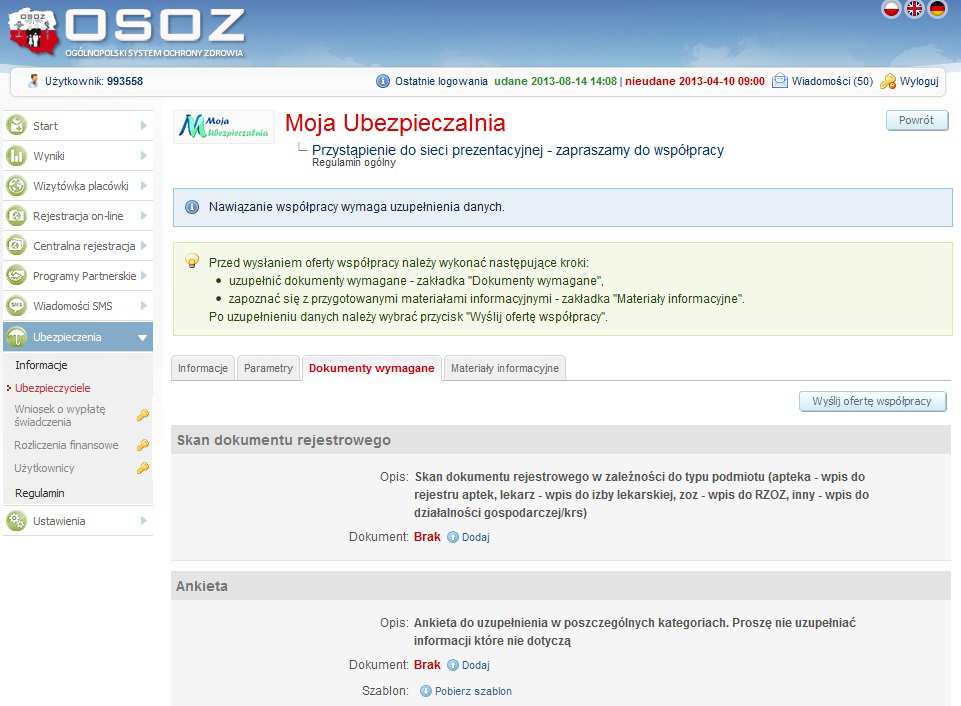Viewport: 961px width, 706px height.
Task: Click the Ubezpieczenia umbrella icon
Action: (17, 337)
